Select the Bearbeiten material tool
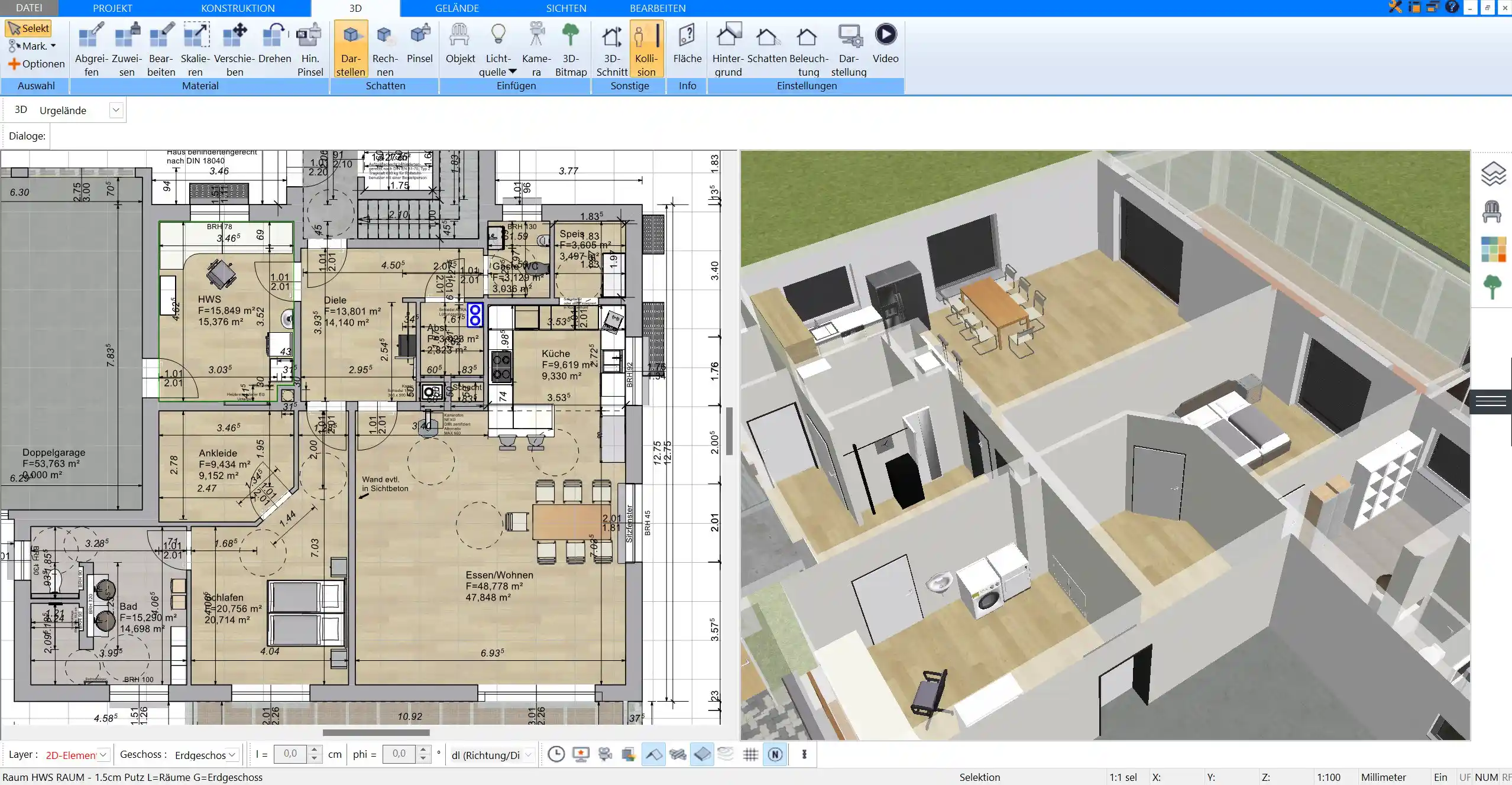The image size is (1512, 785). click(161, 50)
